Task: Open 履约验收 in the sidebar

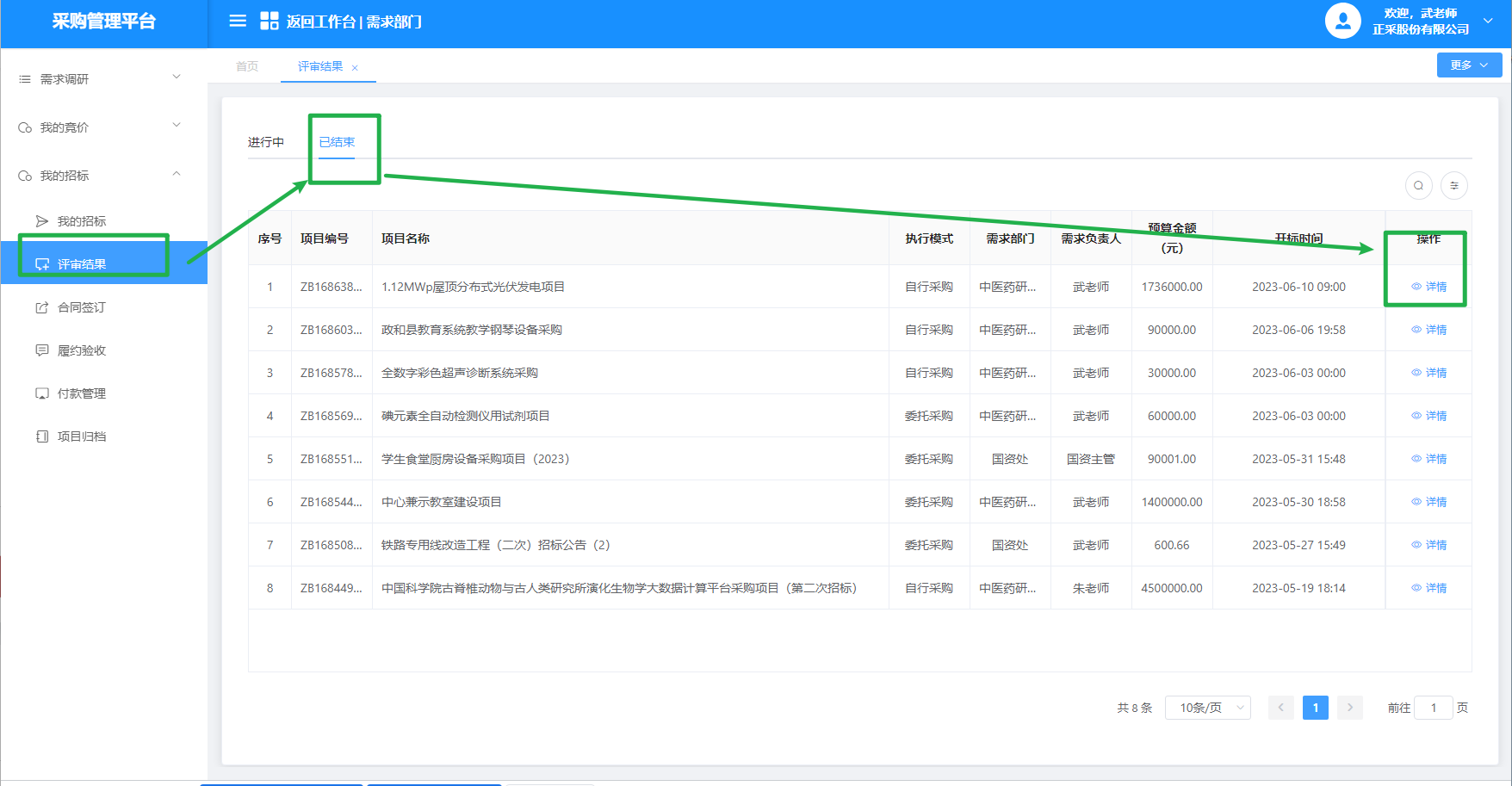Action: point(81,350)
